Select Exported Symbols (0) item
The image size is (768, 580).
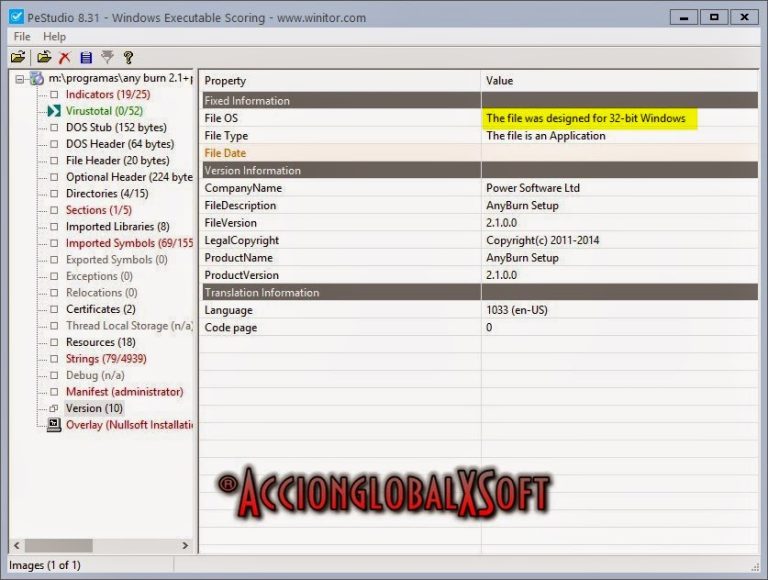click(x=117, y=260)
